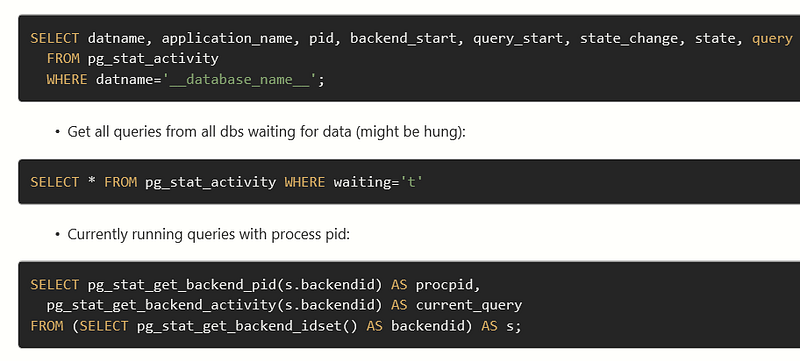Click the orange query keyword at line end
The width and height of the screenshot is (800, 361).
pyautogui.click(x=772, y=39)
